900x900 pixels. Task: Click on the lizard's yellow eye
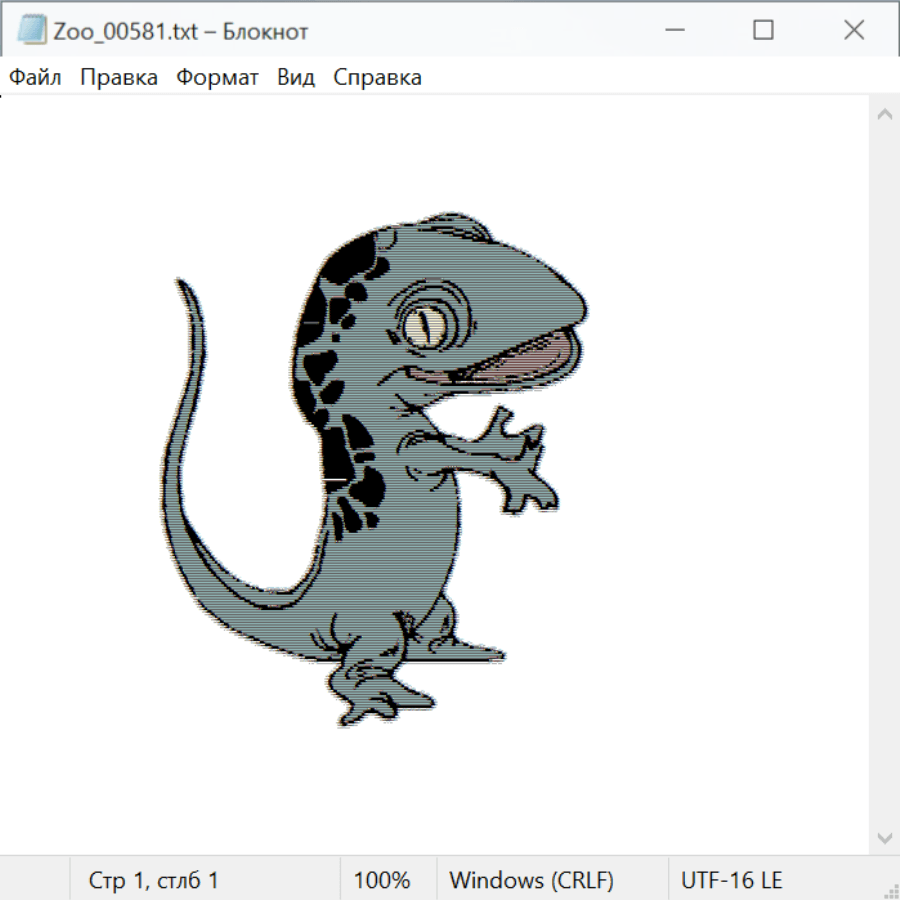coord(426,323)
